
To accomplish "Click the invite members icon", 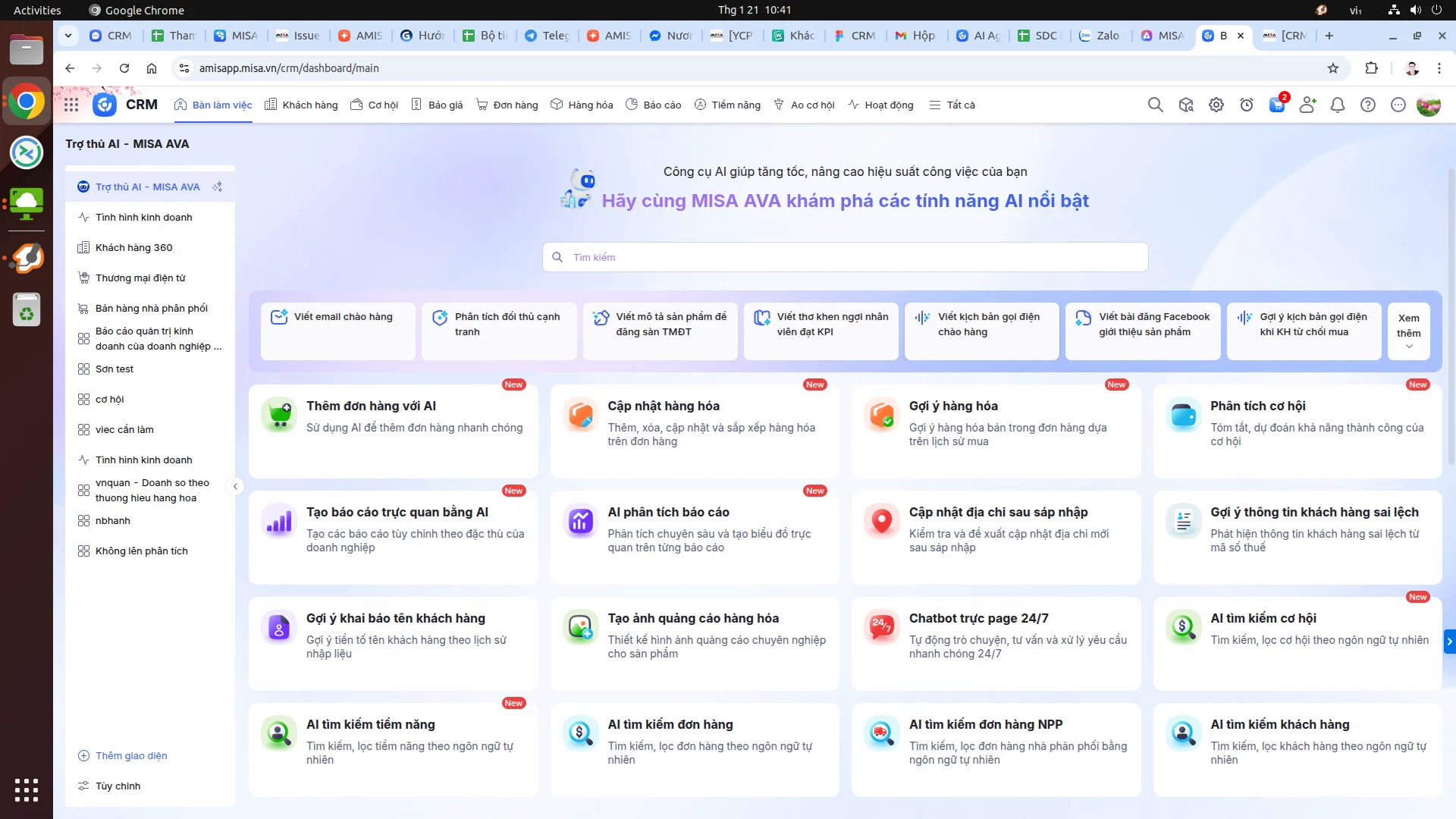I will pos(1307,105).
